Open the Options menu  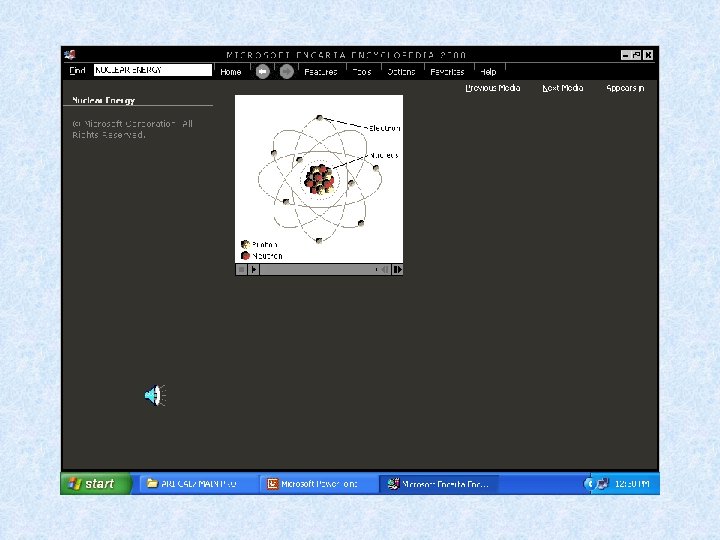tap(401, 72)
